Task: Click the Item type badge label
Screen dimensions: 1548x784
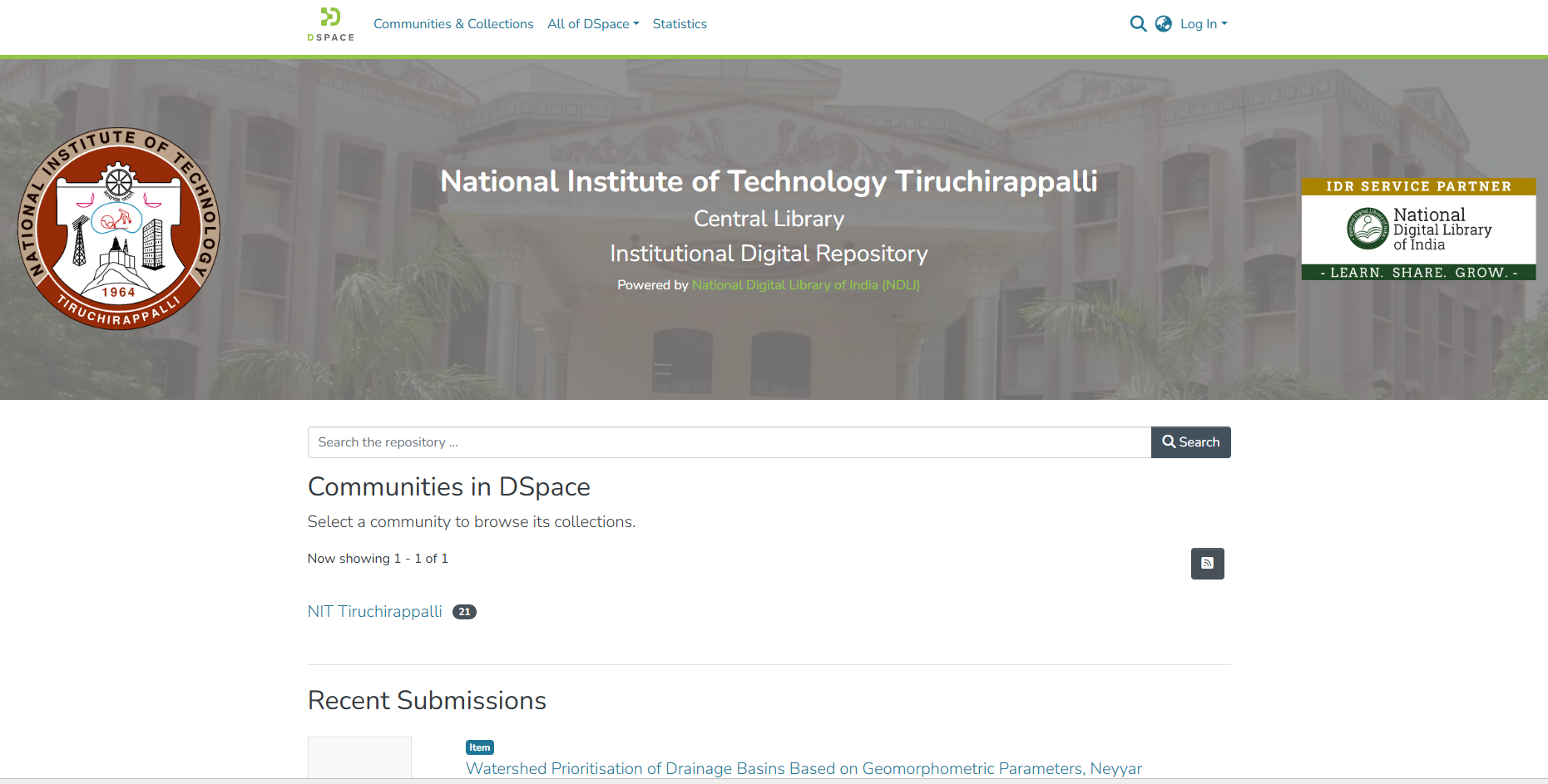Action: (x=480, y=747)
